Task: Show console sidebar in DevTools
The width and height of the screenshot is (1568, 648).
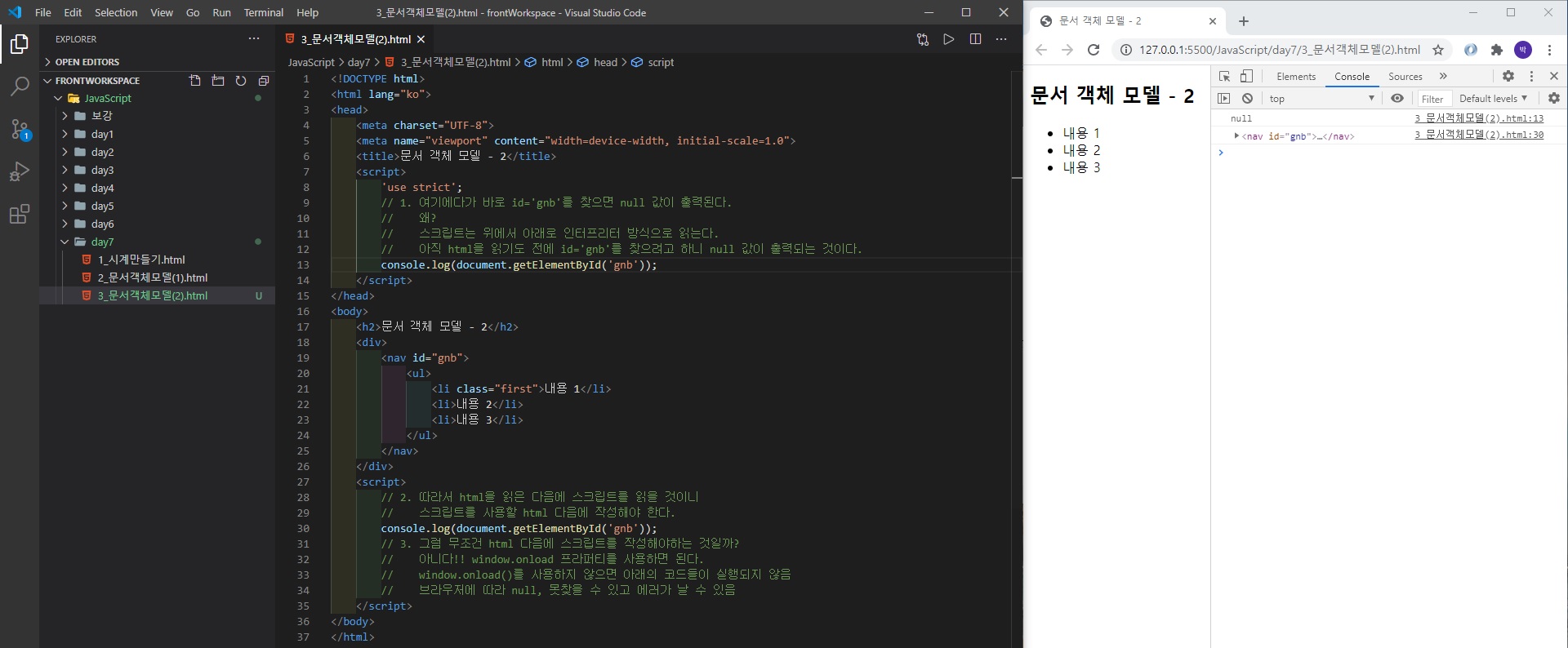Action: 1223,98
